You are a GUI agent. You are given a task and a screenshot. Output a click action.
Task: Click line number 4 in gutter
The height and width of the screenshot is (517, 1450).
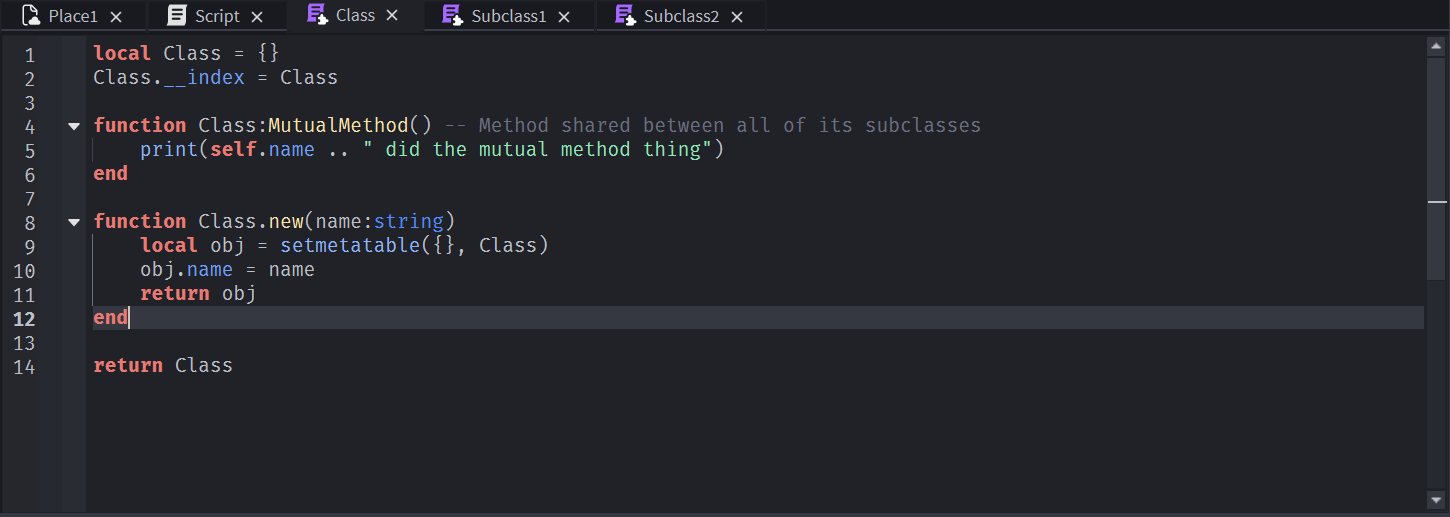pyautogui.click(x=29, y=127)
